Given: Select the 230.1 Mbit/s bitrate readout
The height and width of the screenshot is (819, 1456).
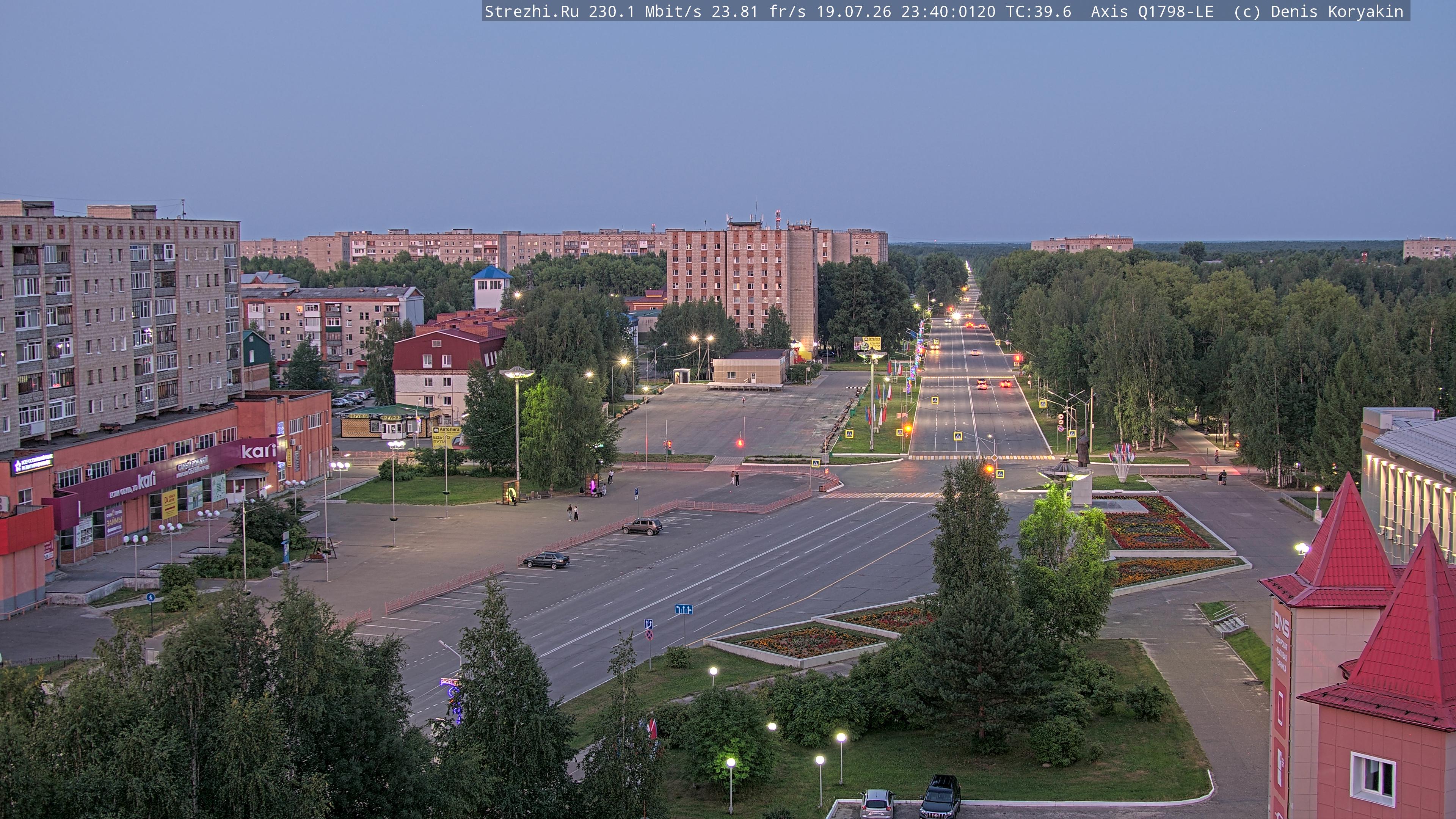Looking at the screenshot, I should (x=645, y=12).
